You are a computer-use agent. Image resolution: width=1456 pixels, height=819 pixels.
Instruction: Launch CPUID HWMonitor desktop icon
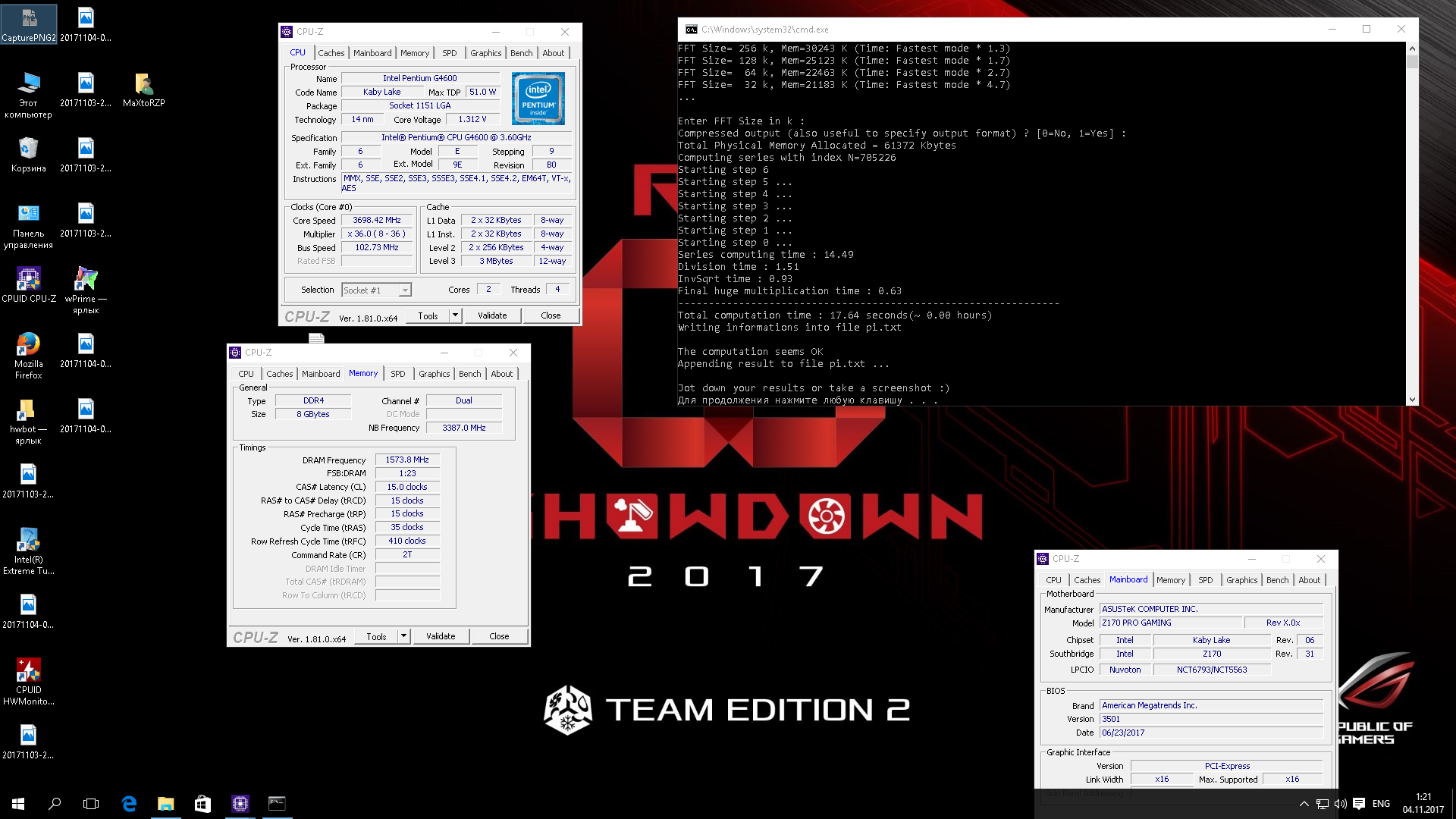coord(28,682)
